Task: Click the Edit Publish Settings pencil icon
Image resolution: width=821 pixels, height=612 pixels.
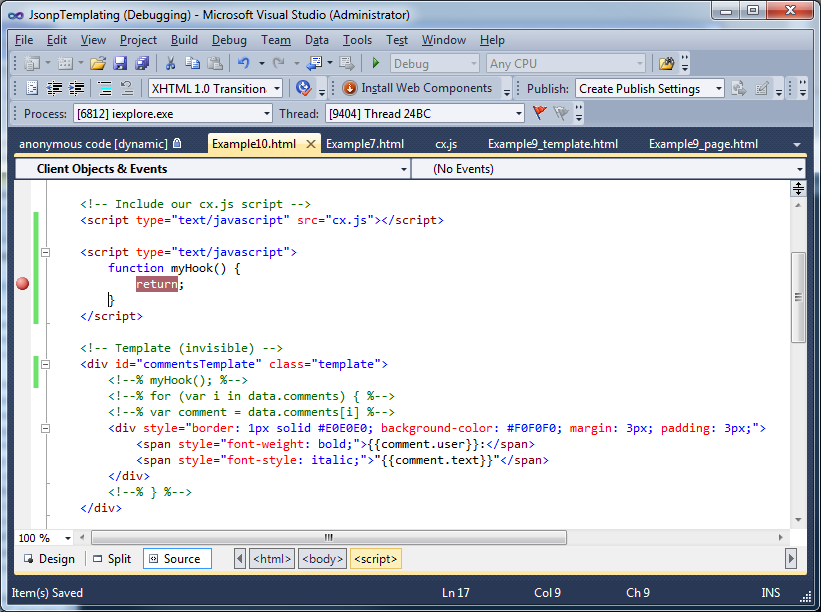Action: (x=762, y=88)
